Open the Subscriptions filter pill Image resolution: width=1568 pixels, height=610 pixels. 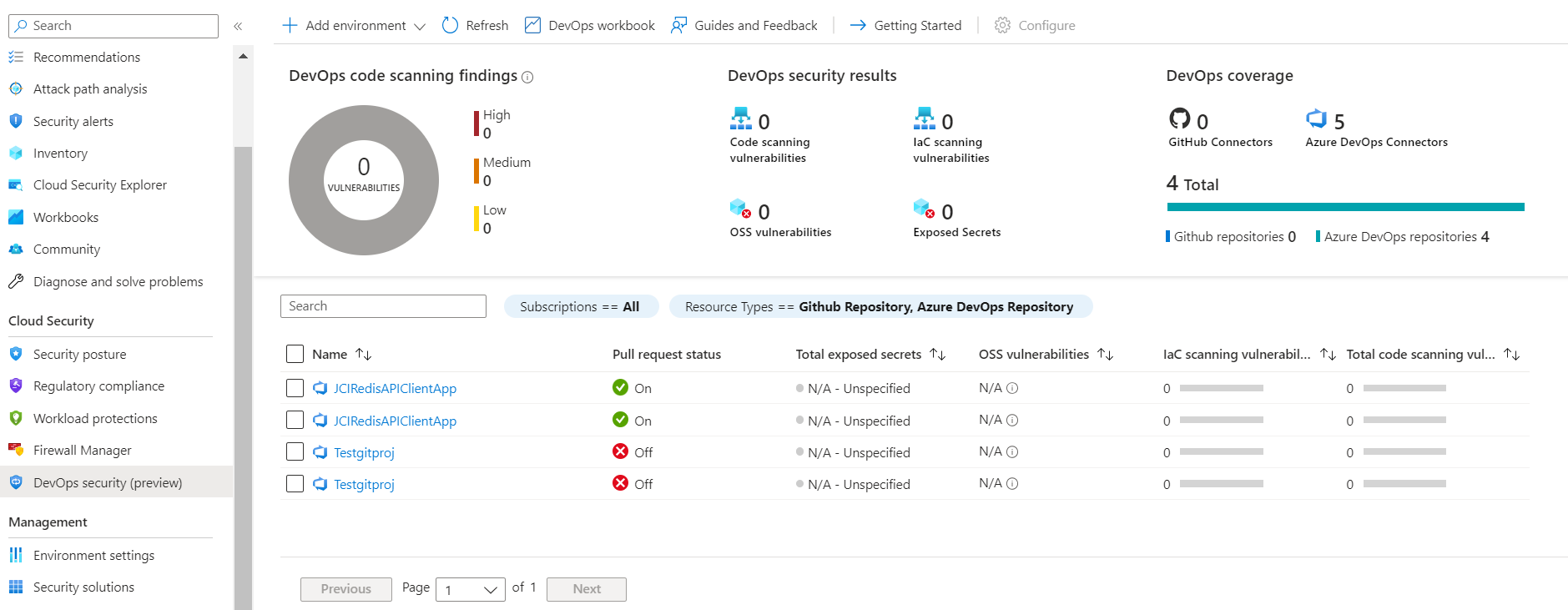pos(581,306)
